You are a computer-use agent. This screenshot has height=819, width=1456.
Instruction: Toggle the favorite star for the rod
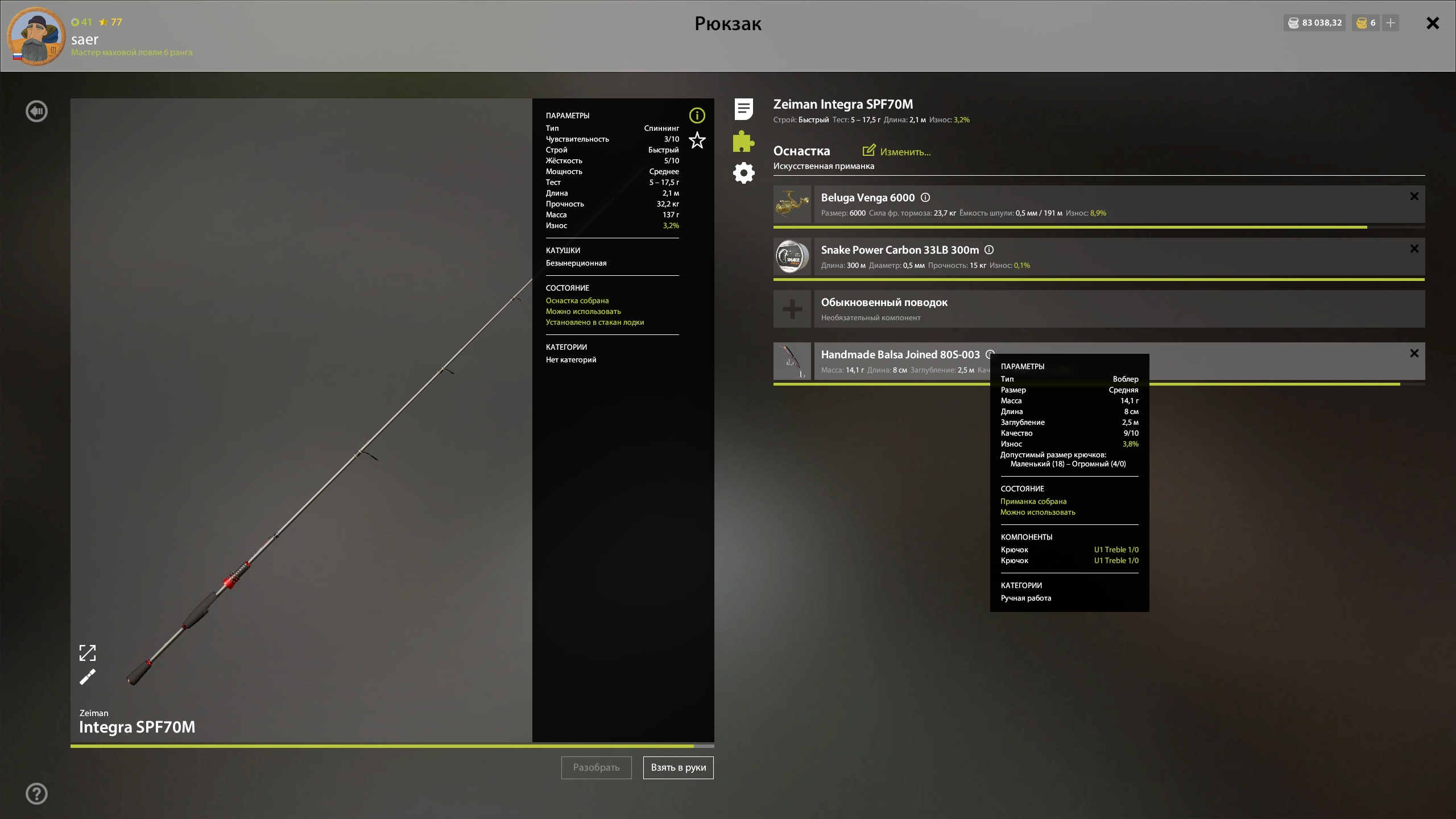(697, 140)
